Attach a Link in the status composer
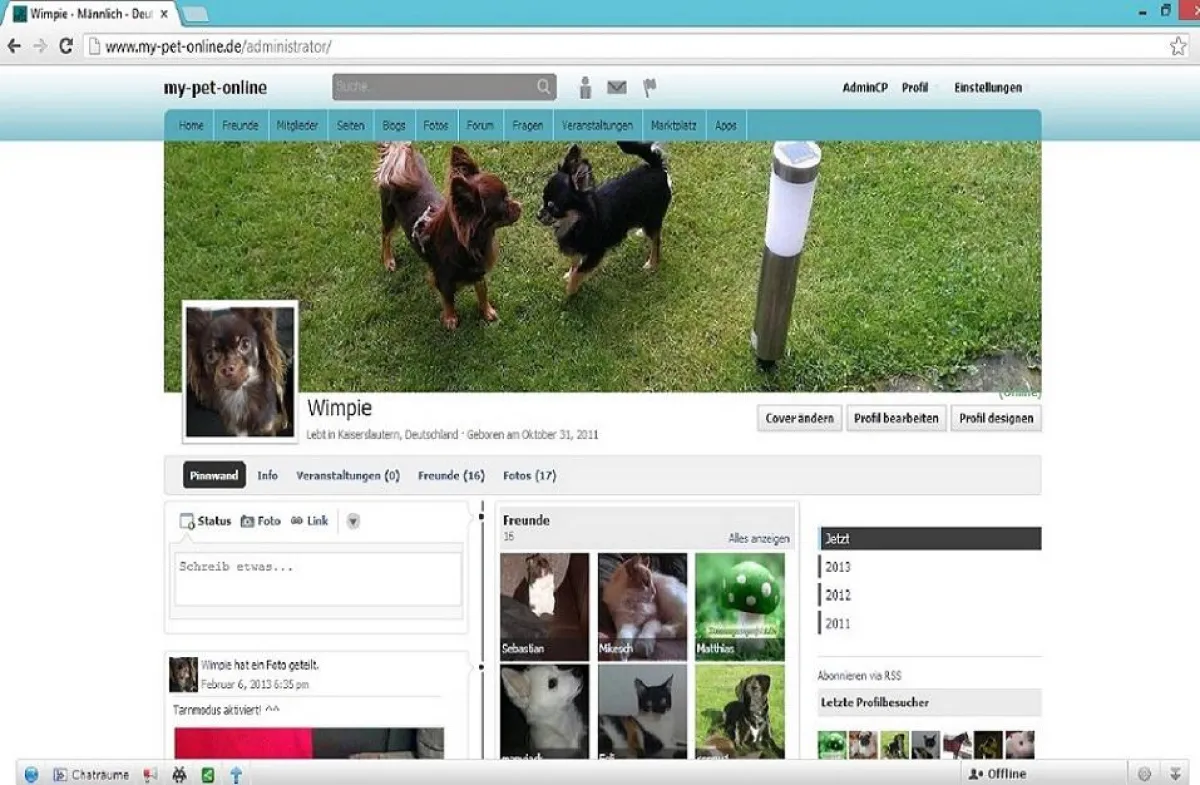This screenshot has height=785, width=1200. [309, 520]
